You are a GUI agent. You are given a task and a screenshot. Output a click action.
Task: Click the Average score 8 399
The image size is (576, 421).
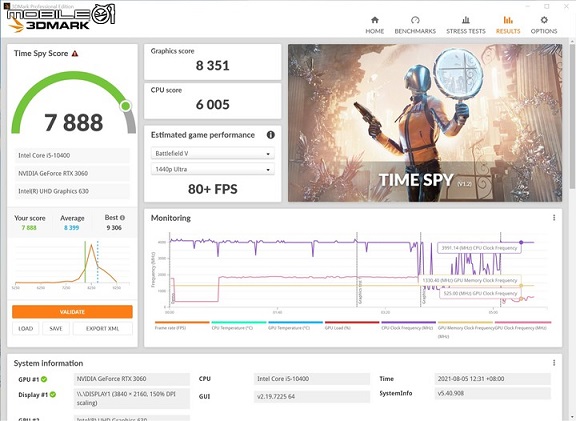click(x=72, y=228)
